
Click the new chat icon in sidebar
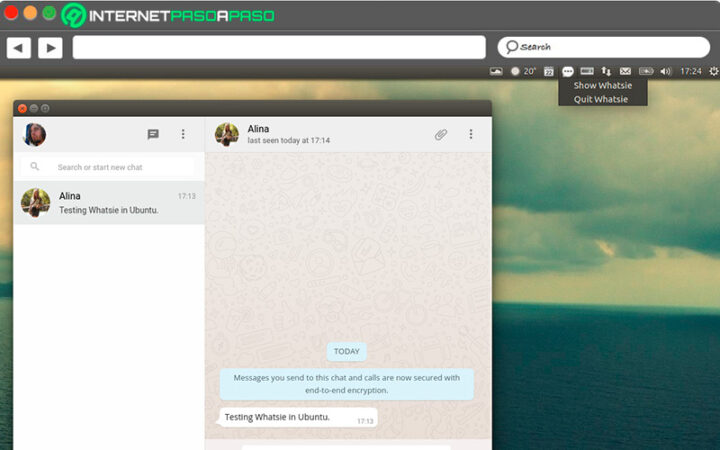(153, 134)
